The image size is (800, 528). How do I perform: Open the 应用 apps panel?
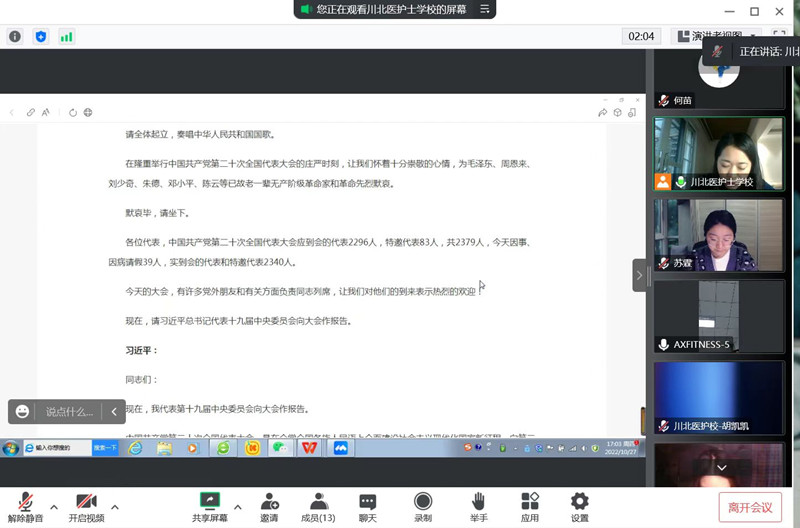click(530, 507)
